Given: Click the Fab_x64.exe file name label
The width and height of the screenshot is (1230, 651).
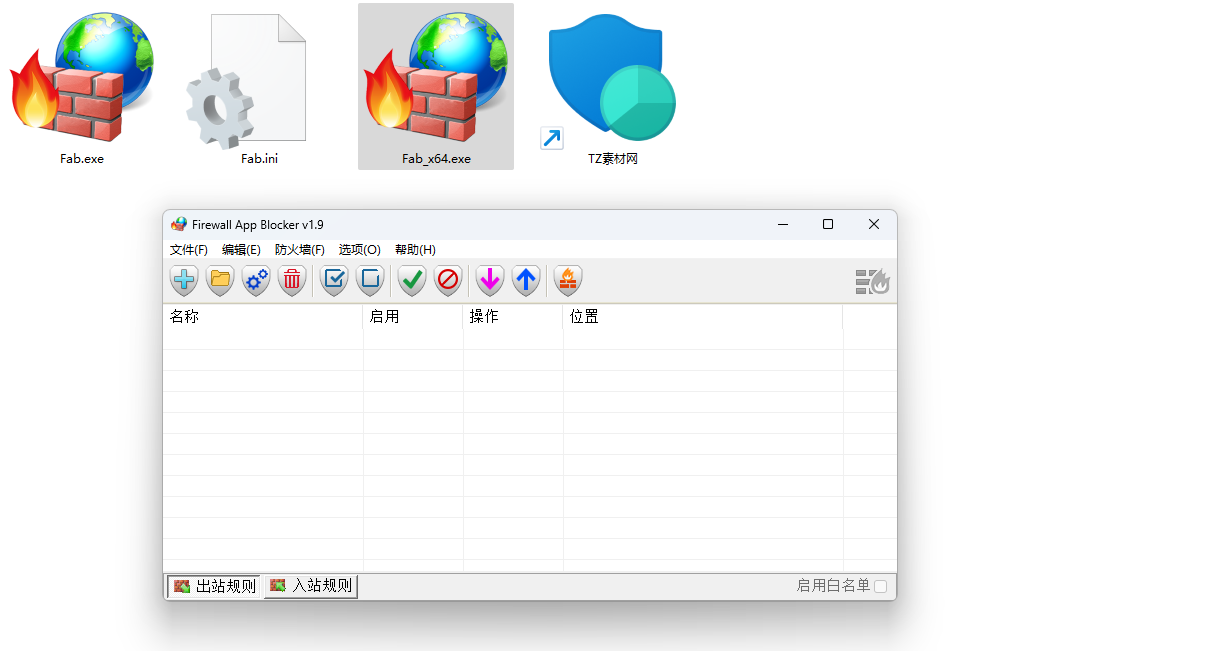Looking at the screenshot, I should [436, 159].
